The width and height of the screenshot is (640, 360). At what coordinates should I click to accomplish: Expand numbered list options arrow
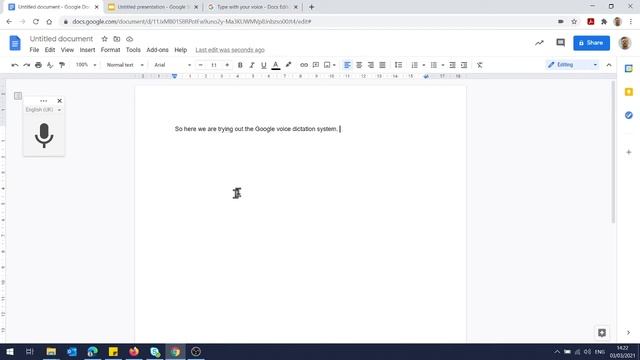(424, 65)
